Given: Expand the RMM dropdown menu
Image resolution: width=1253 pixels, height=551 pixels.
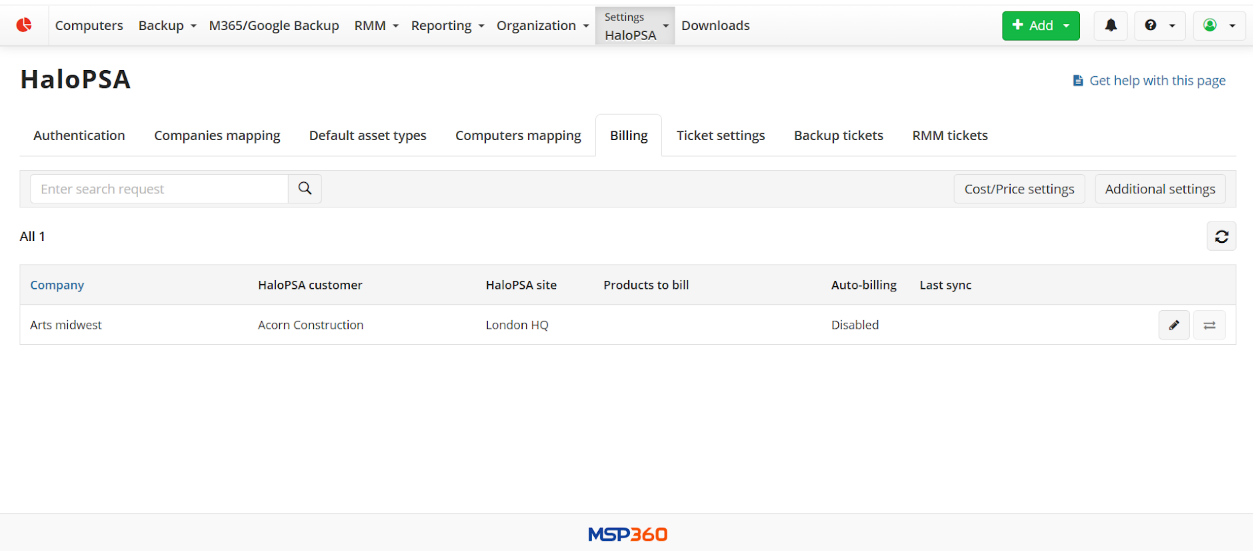Looking at the screenshot, I should (x=376, y=26).
